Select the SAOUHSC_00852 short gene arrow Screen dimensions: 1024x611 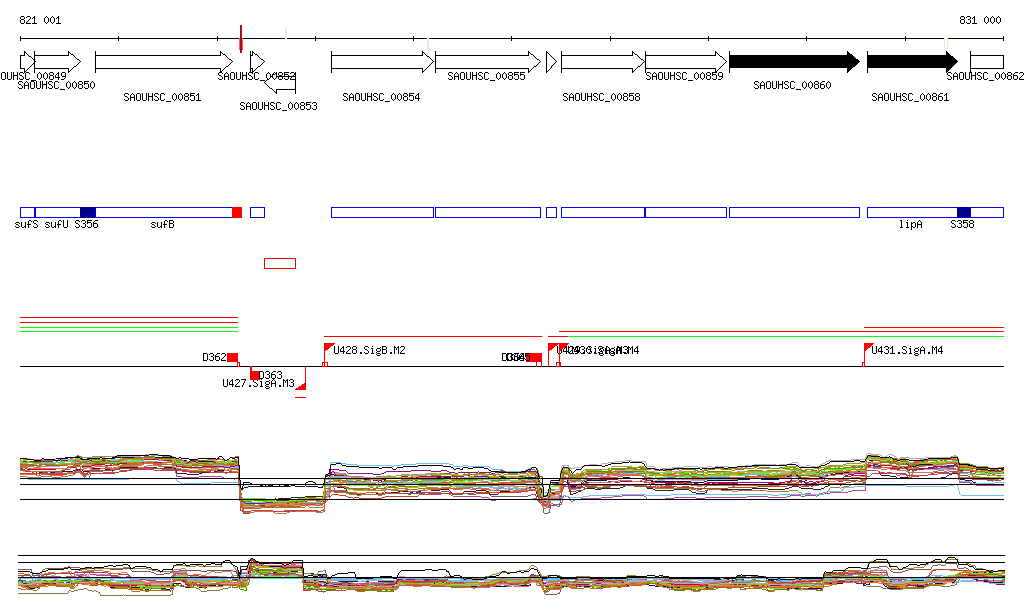tap(257, 63)
